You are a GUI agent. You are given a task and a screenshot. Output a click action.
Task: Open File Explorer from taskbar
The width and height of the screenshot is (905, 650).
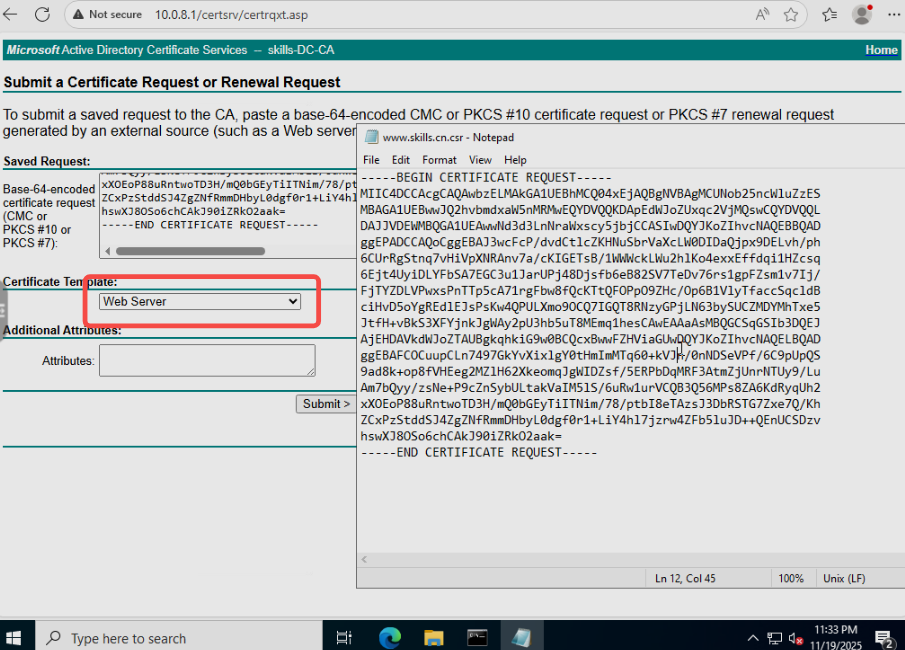click(x=433, y=637)
